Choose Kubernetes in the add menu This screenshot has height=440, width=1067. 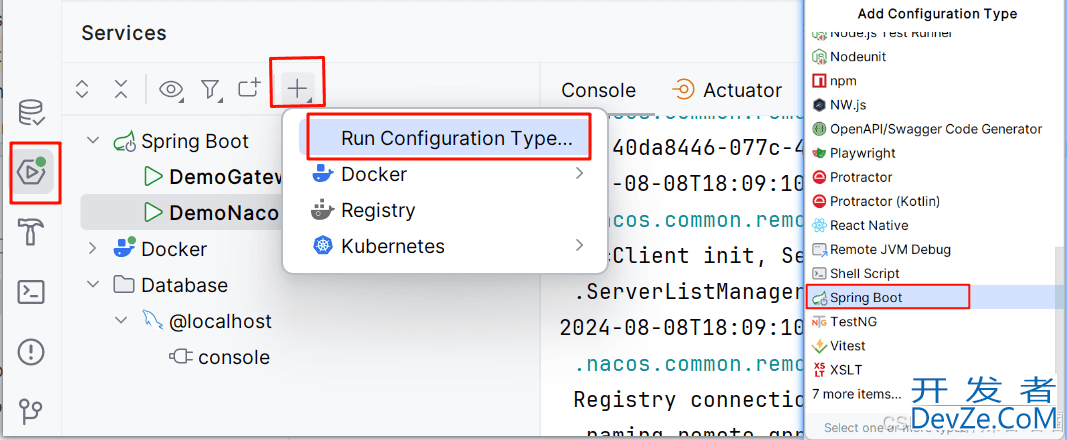[x=393, y=246]
